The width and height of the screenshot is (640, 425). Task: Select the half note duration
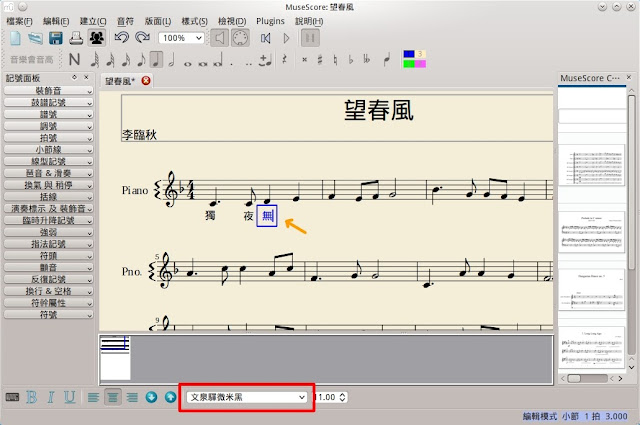[x=172, y=60]
